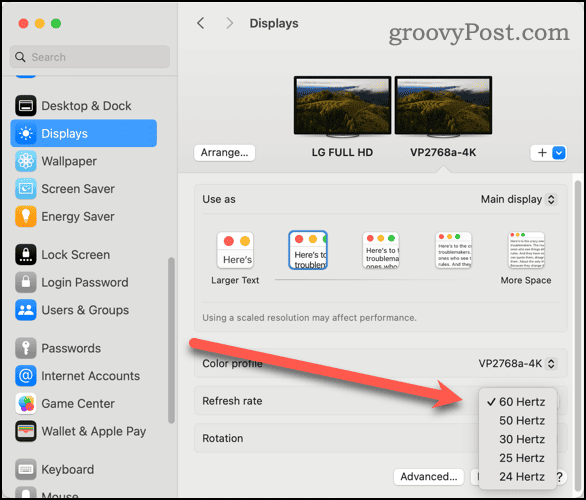Open Energy Saver sidebar label
Image resolution: width=586 pixels, height=500 pixels.
[78, 217]
